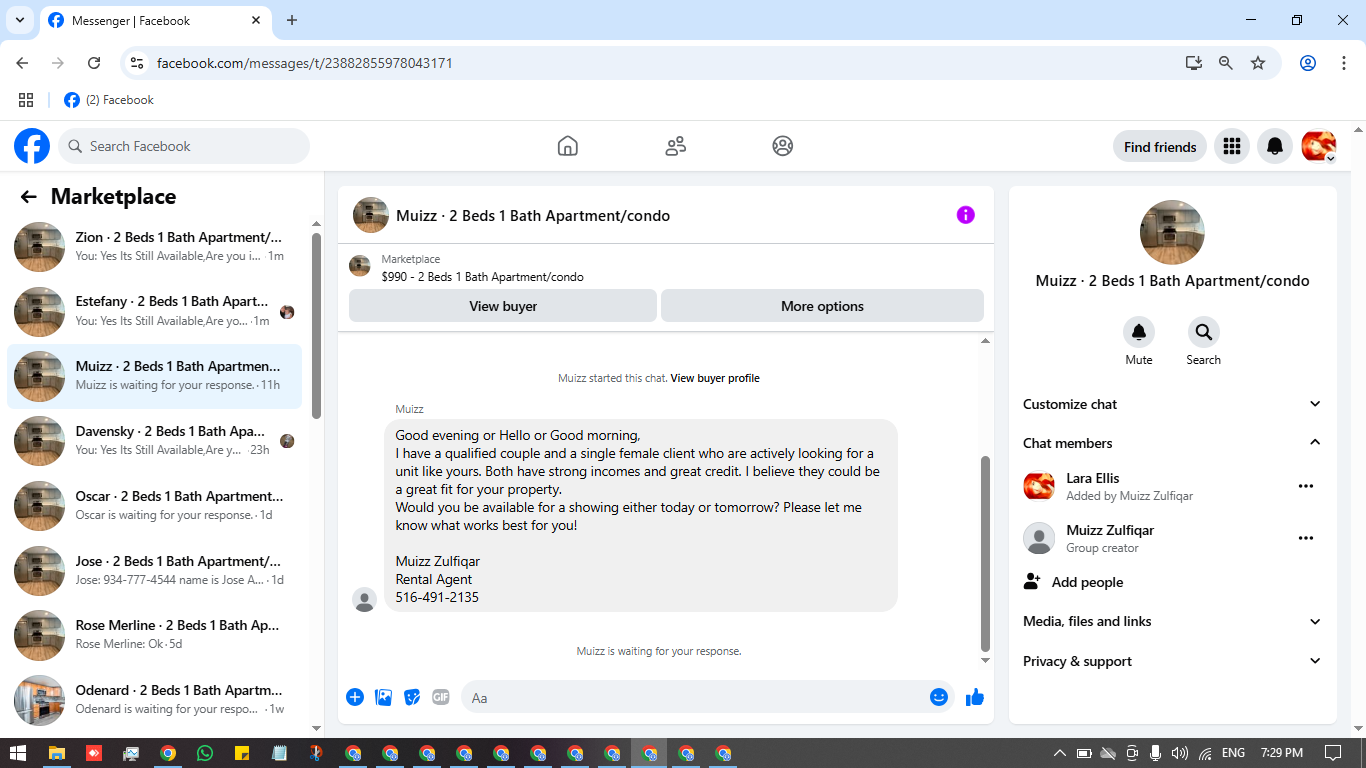The height and width of the screenshot is (768, 1366).
Task: Open new browser tab
Action: [x=292, y=20]
